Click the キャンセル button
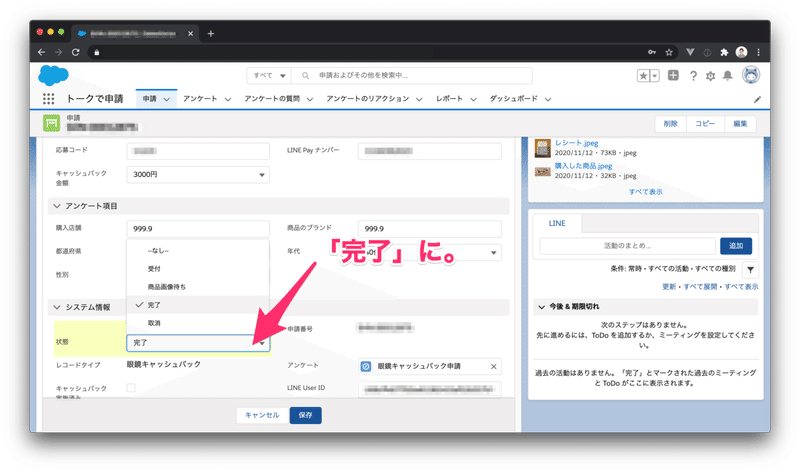 click(x=262, y=415)
